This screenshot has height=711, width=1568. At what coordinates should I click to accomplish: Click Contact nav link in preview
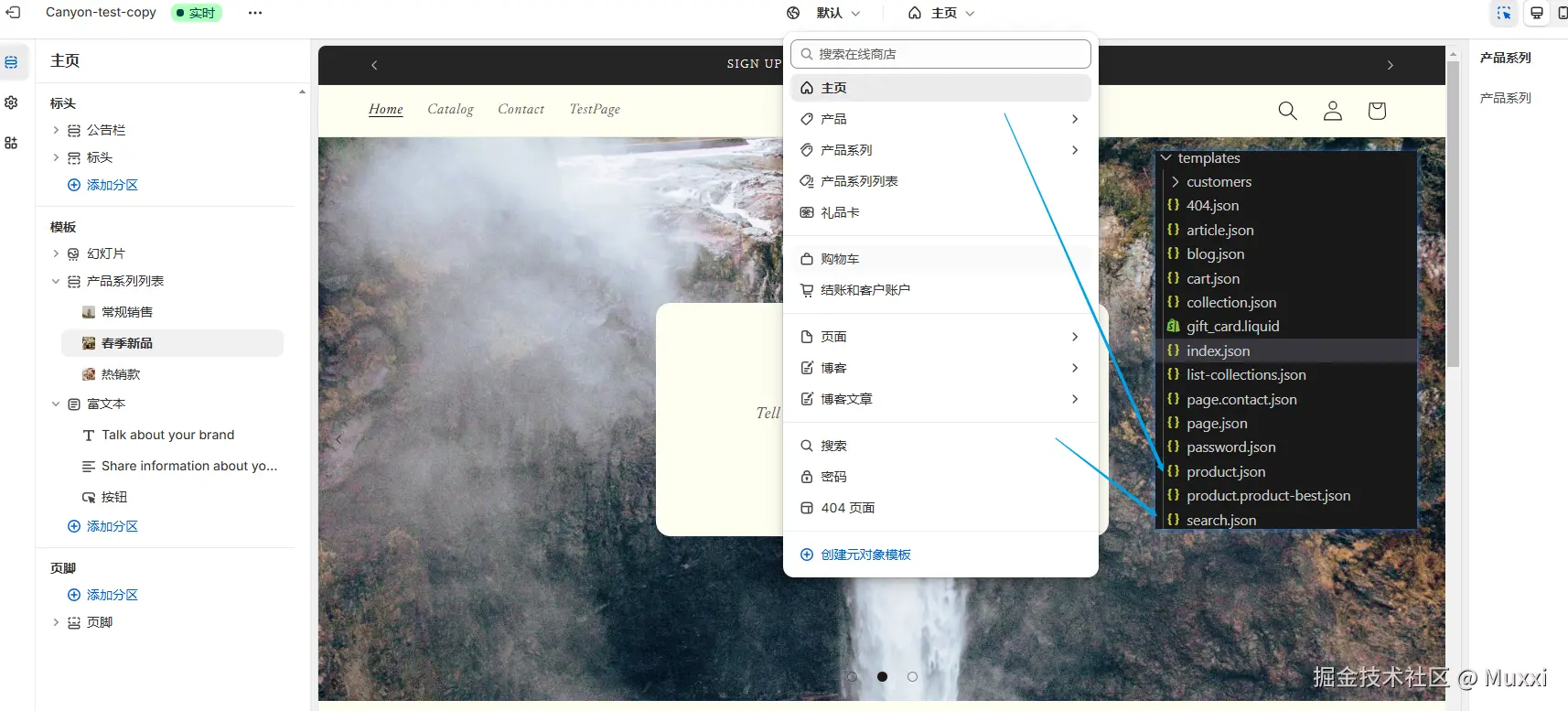[x=521, y=109]
